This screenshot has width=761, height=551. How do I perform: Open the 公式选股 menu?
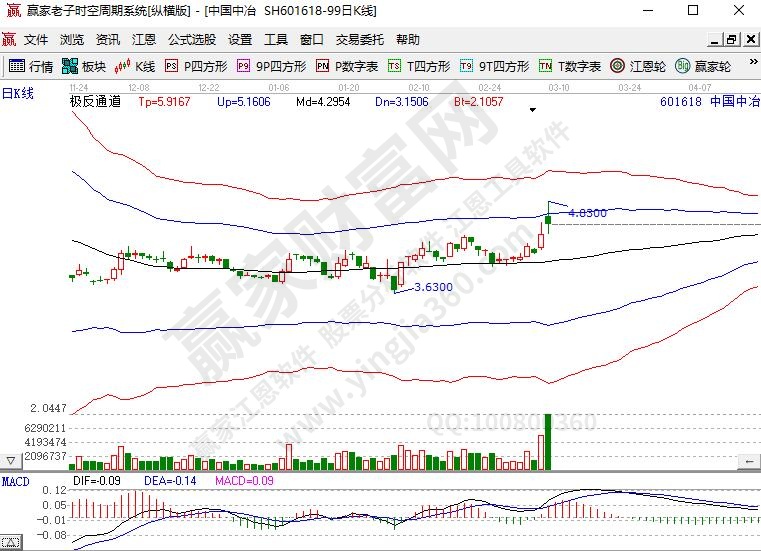click(191, 40)
